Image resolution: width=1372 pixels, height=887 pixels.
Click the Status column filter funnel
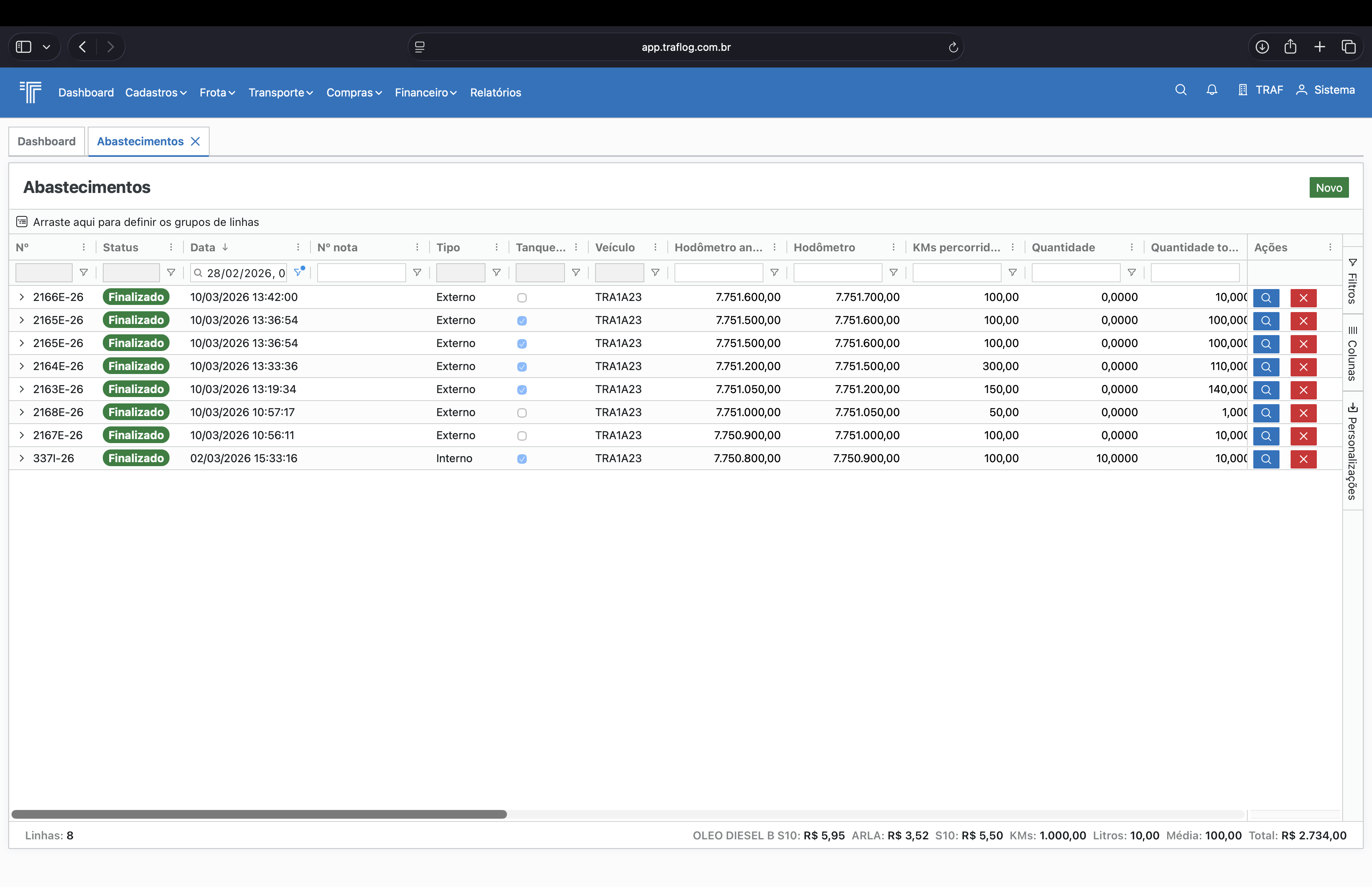pyautogui.click(x=171, y=272)
